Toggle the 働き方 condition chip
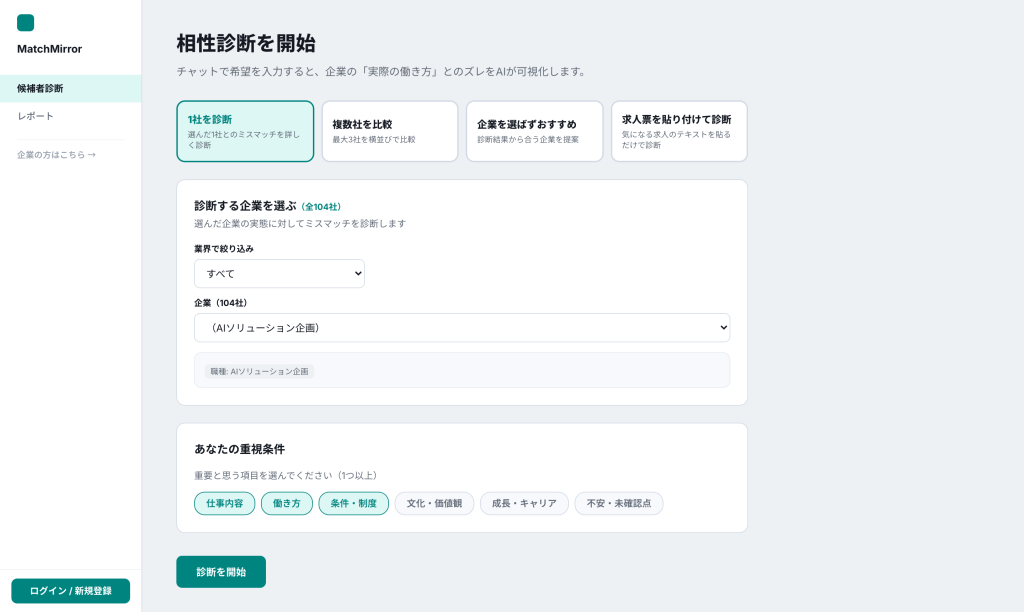The image size is (1024, 612). [287, 504]
